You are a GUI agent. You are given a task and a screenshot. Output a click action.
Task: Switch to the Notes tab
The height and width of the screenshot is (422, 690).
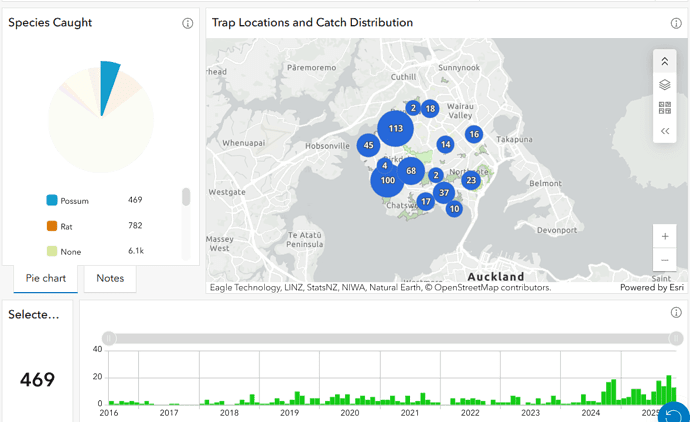109,278
